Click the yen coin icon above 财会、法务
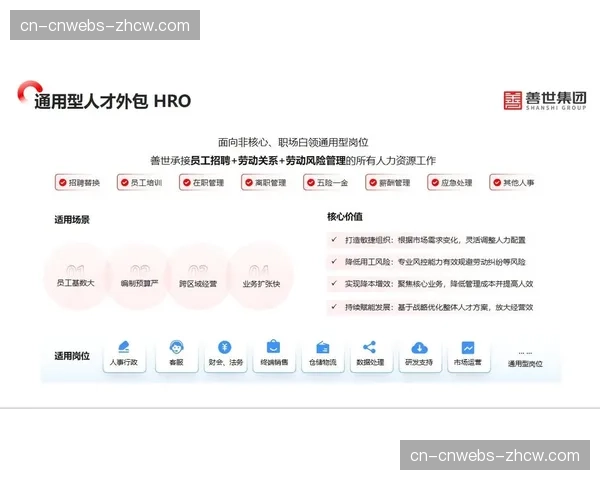 click(x=225, y=347)
